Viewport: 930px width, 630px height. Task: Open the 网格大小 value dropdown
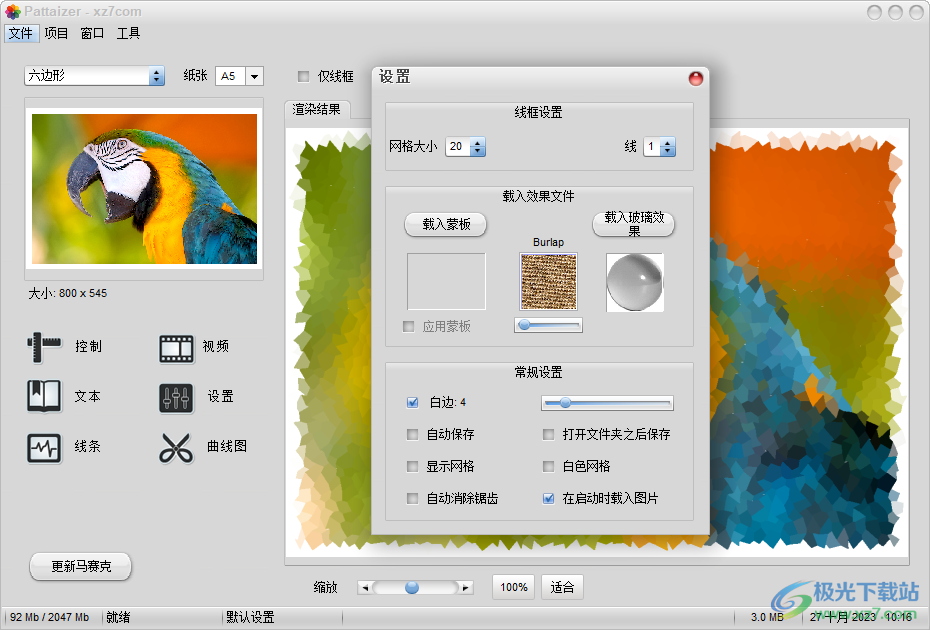(x=477, y=147)
